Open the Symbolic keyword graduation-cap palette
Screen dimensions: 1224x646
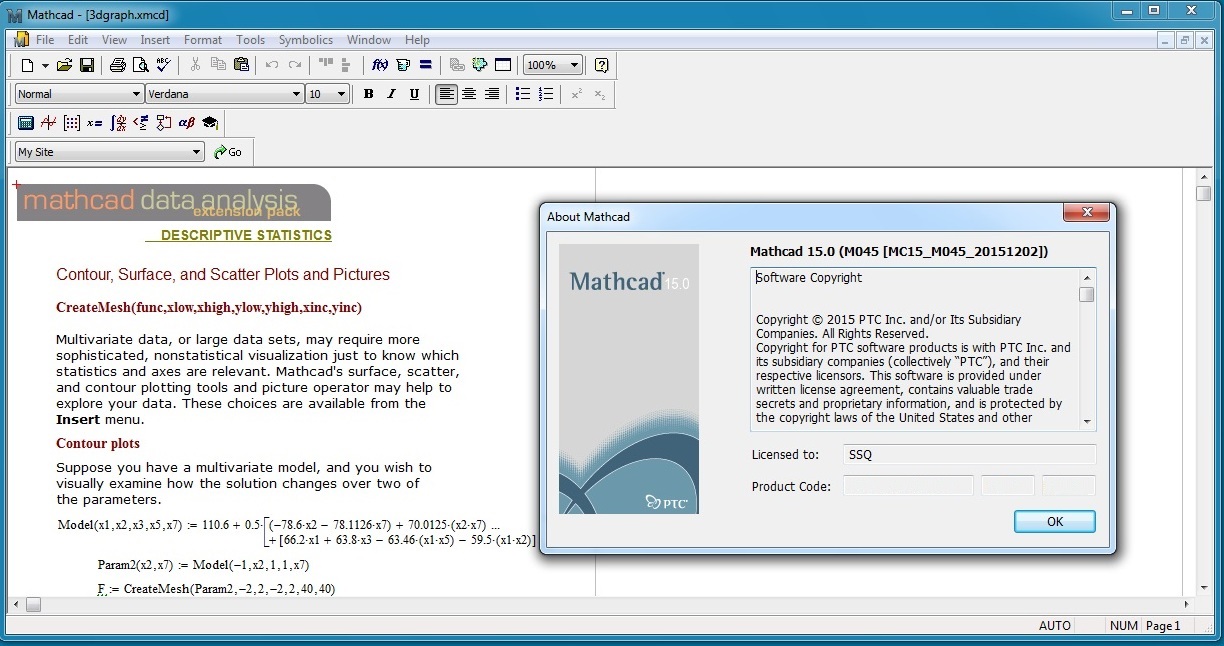point(209,123)
